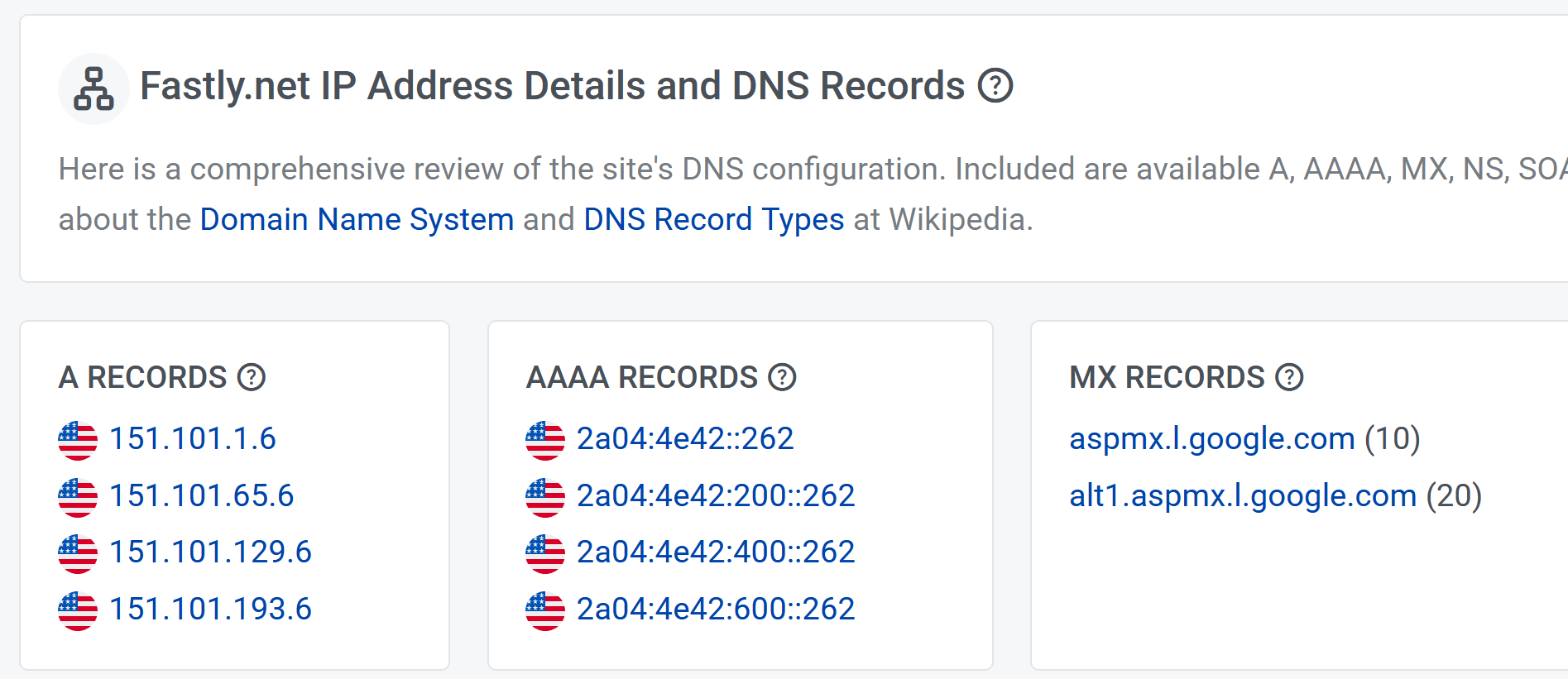
Task: Open the Domain Name System Wikipedia link
Action: tap(357, 219)
